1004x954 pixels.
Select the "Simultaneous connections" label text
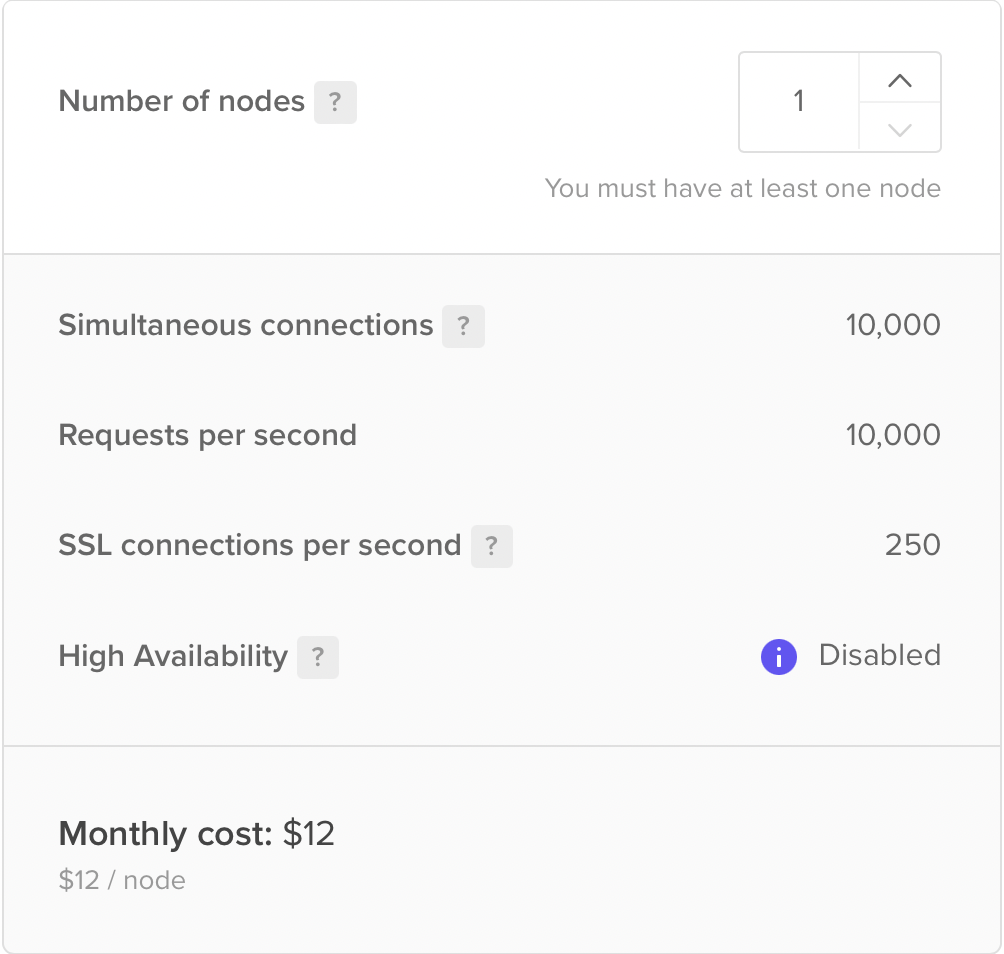point(246,326)
